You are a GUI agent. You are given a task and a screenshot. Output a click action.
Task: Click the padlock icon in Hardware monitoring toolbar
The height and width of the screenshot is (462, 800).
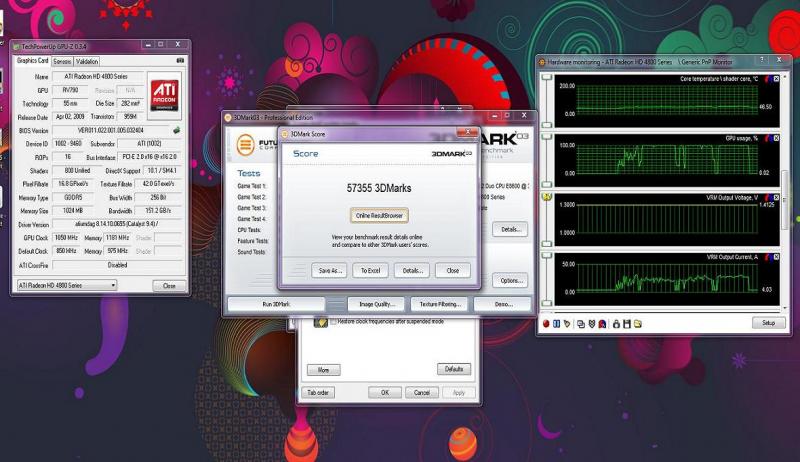pos(616,324)
